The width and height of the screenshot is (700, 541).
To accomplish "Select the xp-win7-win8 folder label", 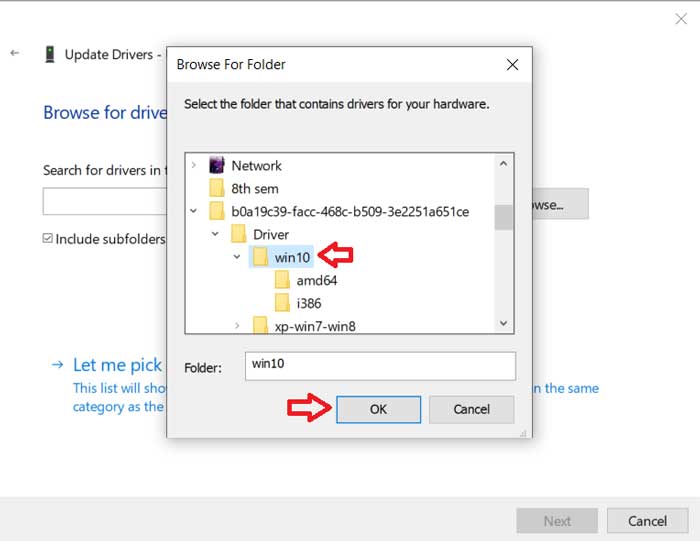I will tap(315, 326).
